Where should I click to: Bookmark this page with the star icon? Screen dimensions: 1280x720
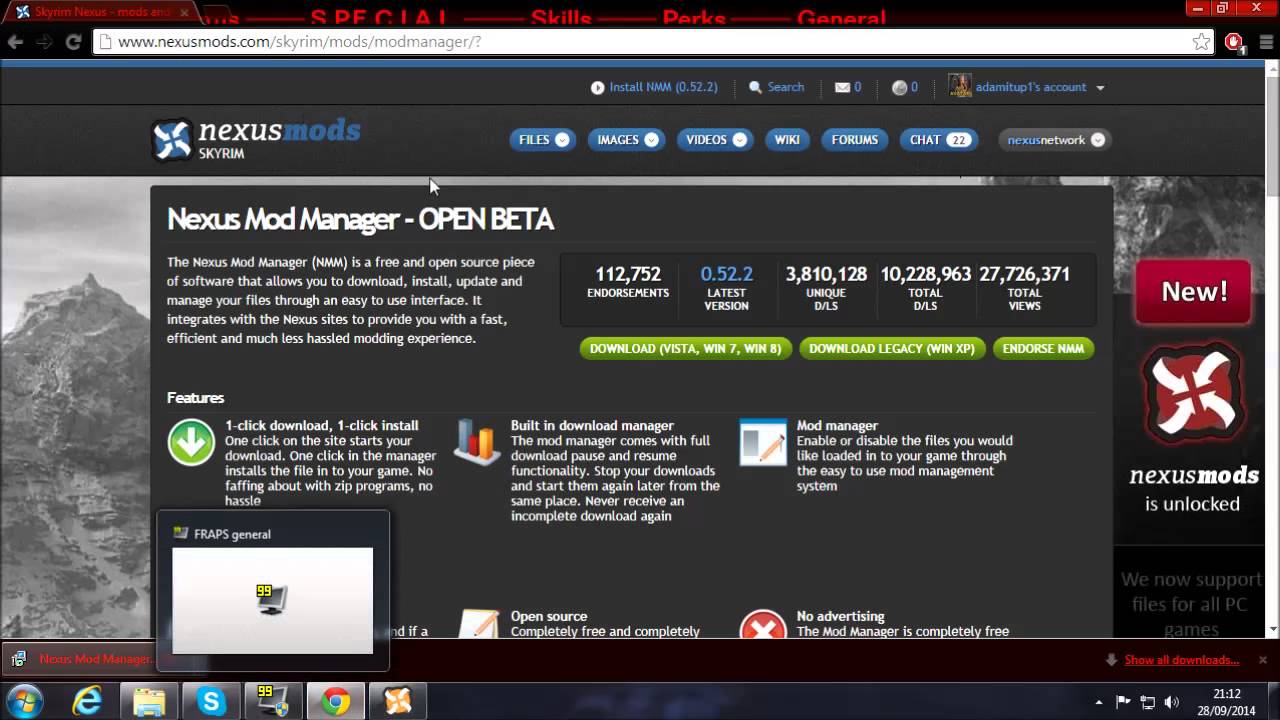pyautogui.click(x=1201, y=42)
